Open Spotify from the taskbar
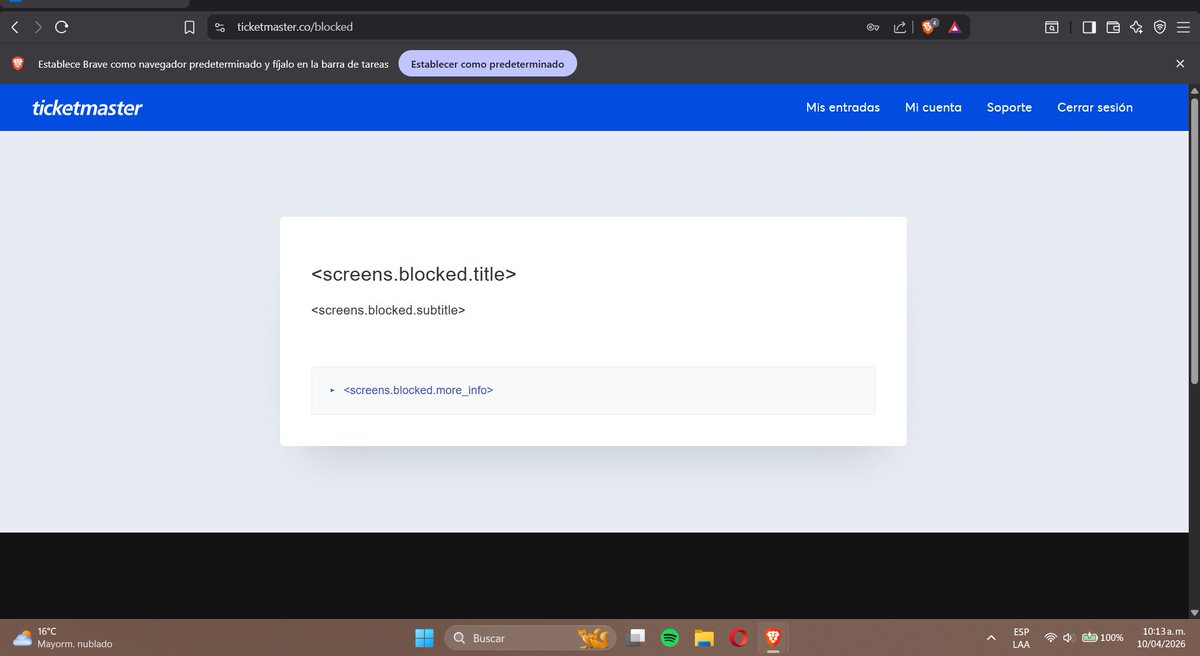The width and height of the screenshot is (1200, 656). (670, 637)
